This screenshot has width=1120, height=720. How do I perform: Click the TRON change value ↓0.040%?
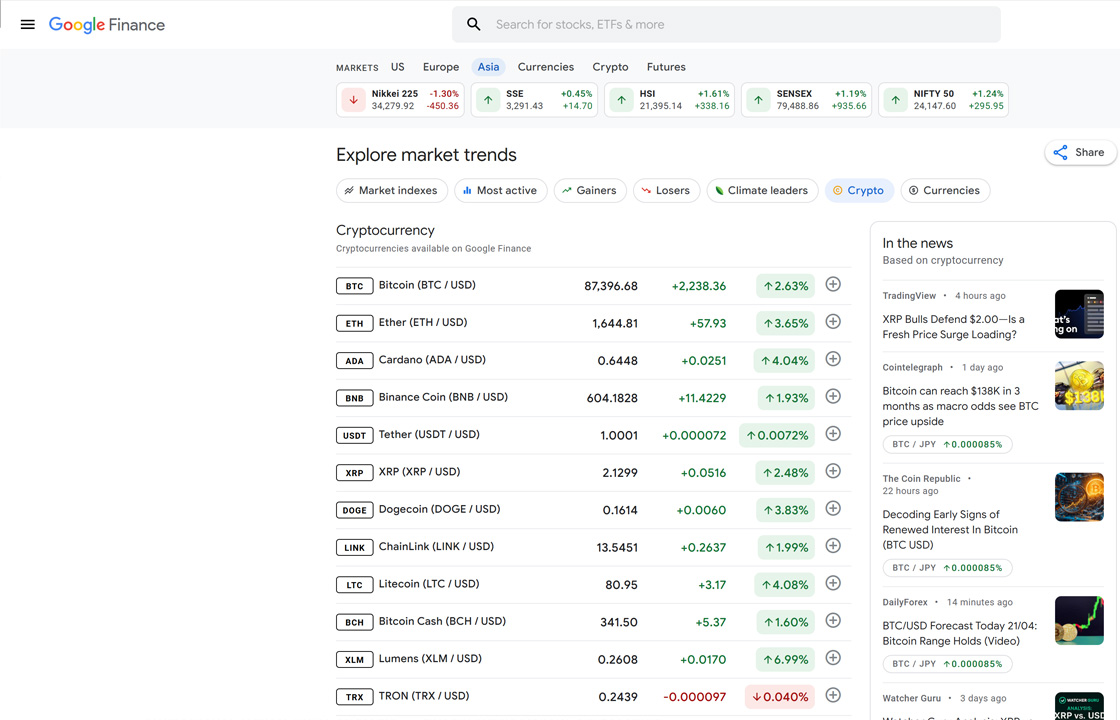coord(779,696)
